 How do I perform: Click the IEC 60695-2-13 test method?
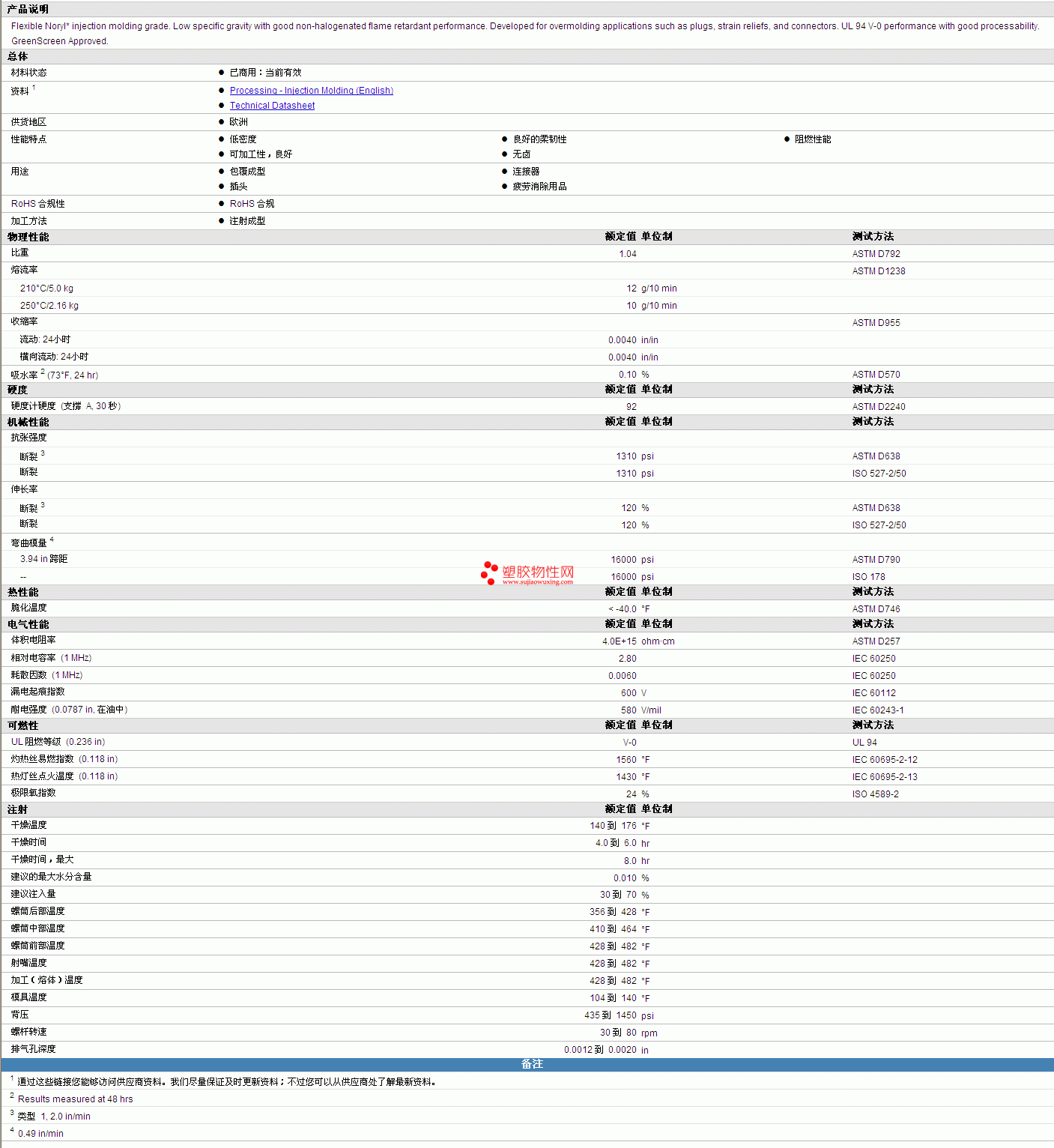click(885, 777)
